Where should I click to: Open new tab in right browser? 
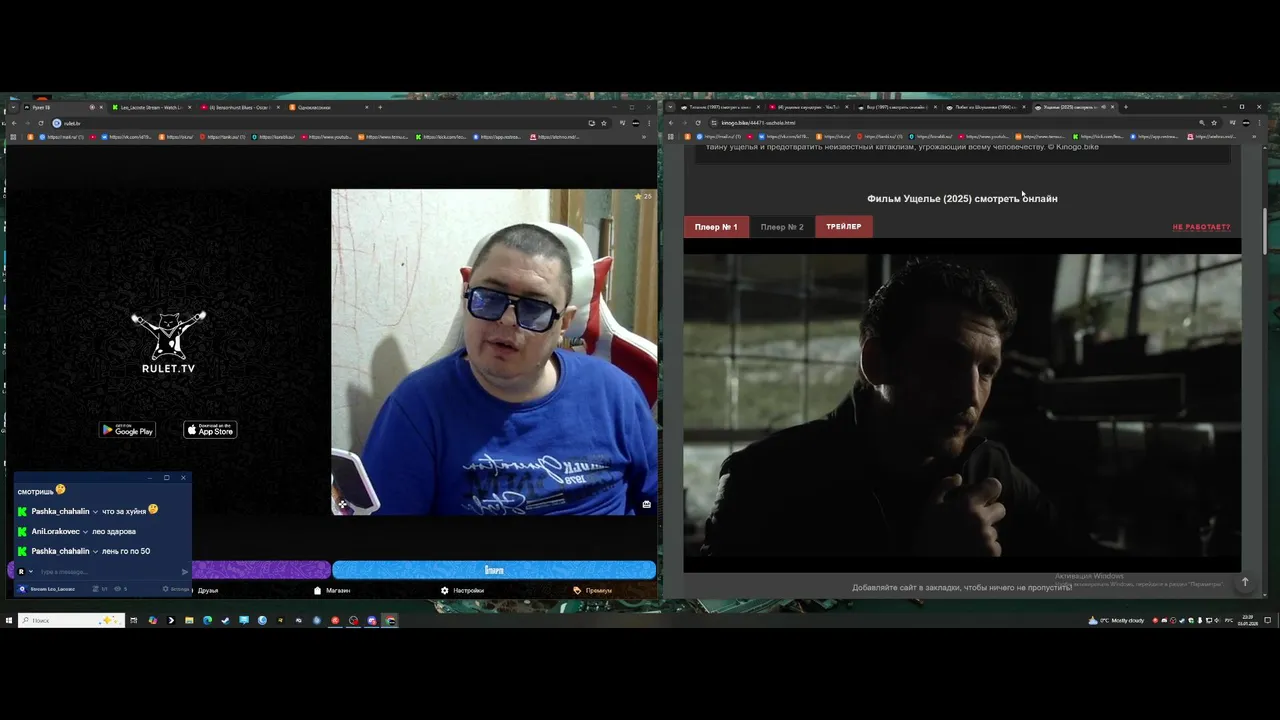pos(1125,107)
